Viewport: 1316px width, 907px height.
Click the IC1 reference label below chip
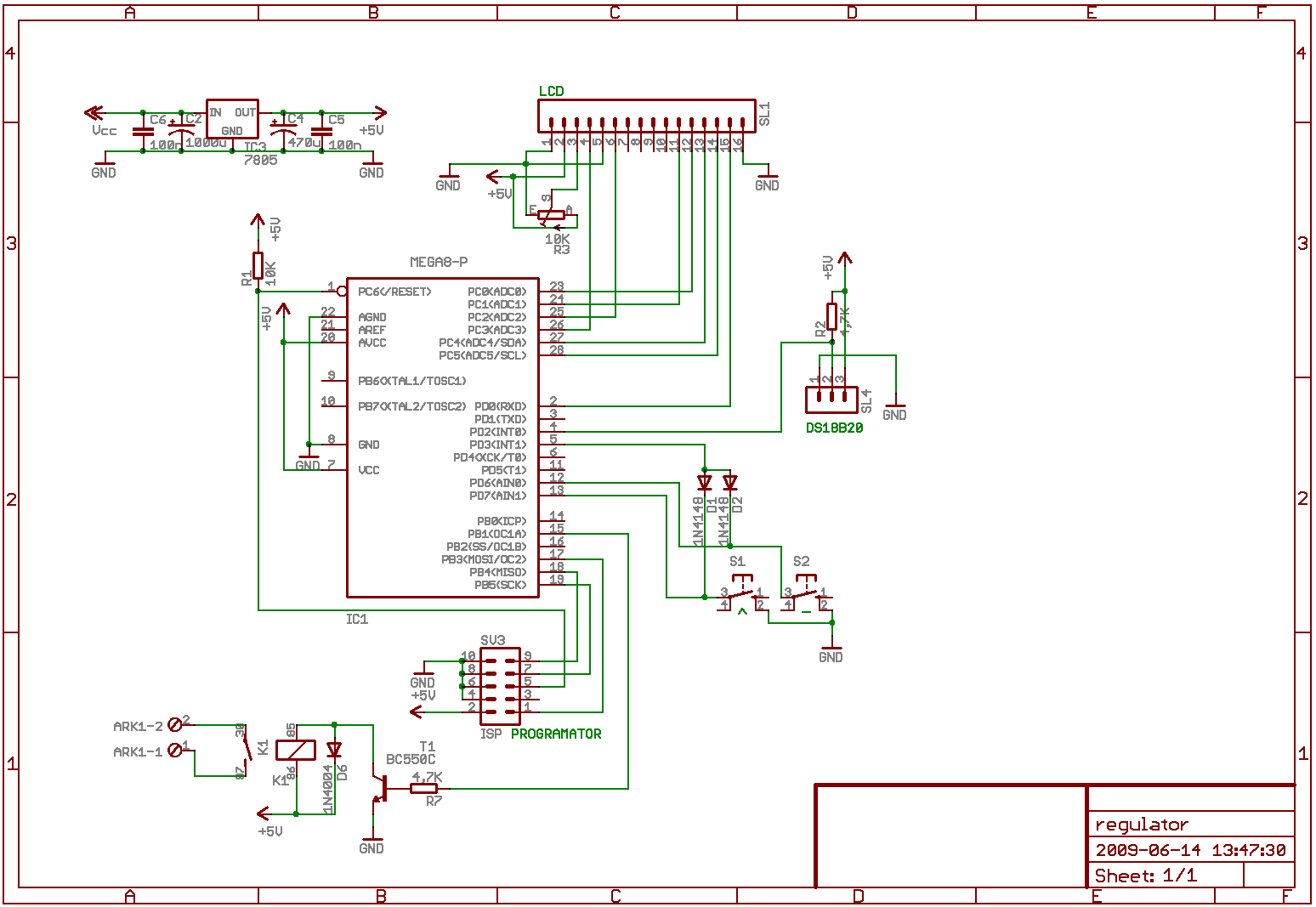(x=357, y=619)
